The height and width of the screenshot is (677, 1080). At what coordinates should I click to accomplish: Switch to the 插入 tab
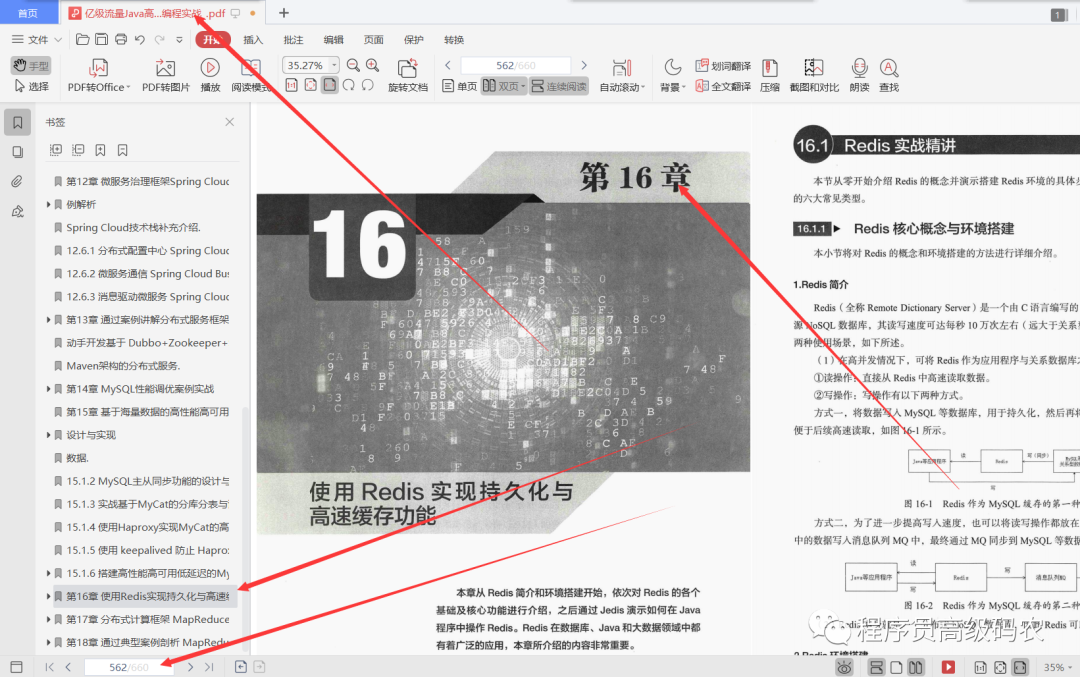[253, 40]
